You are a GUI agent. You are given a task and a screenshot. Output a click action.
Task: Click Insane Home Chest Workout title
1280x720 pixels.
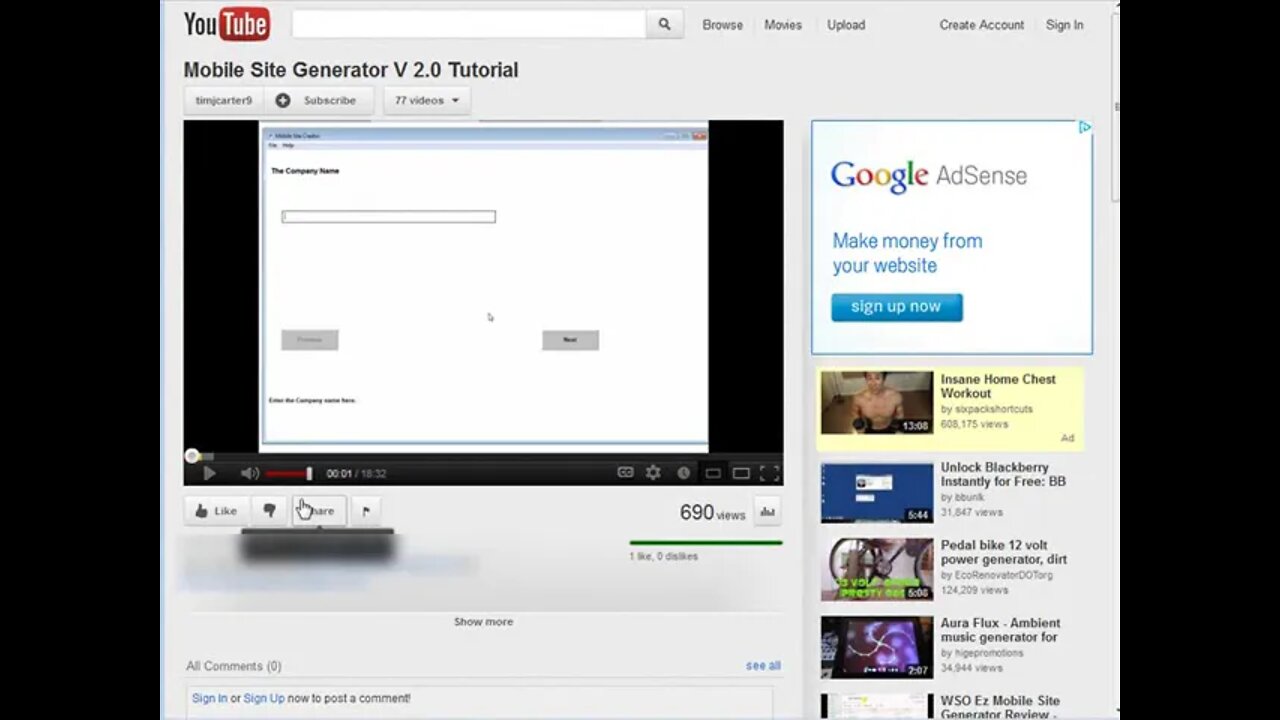998,386
